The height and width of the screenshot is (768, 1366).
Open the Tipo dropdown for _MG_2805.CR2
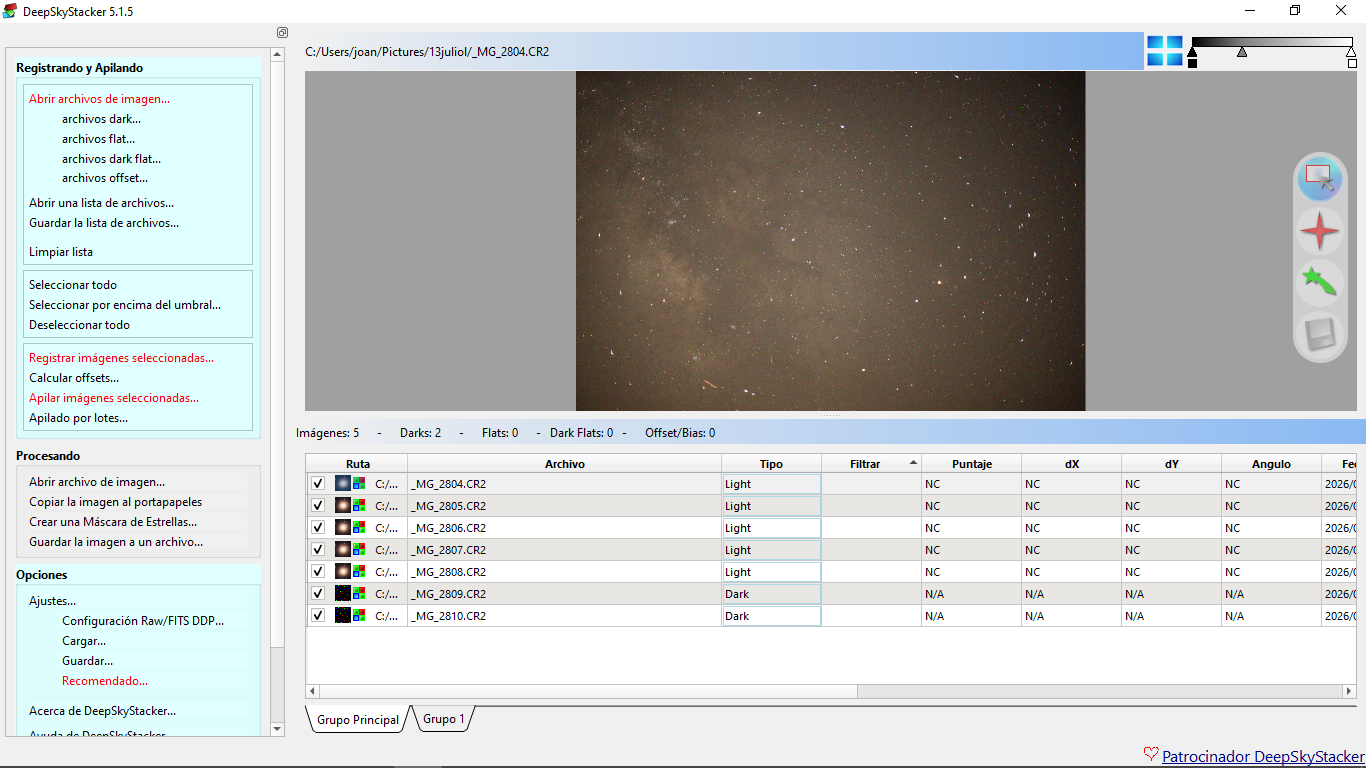pyautogui.click(x=771, y=506)
